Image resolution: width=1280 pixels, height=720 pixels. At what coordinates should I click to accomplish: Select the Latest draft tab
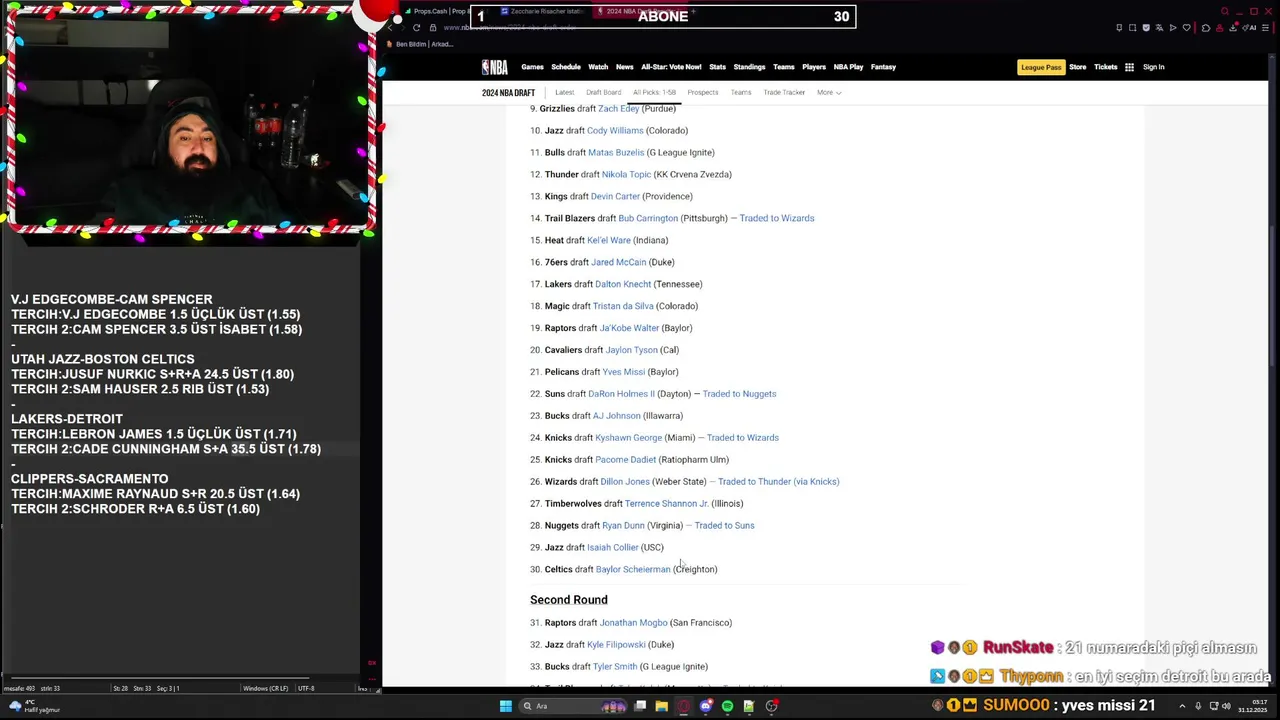[x=564, y=92]
